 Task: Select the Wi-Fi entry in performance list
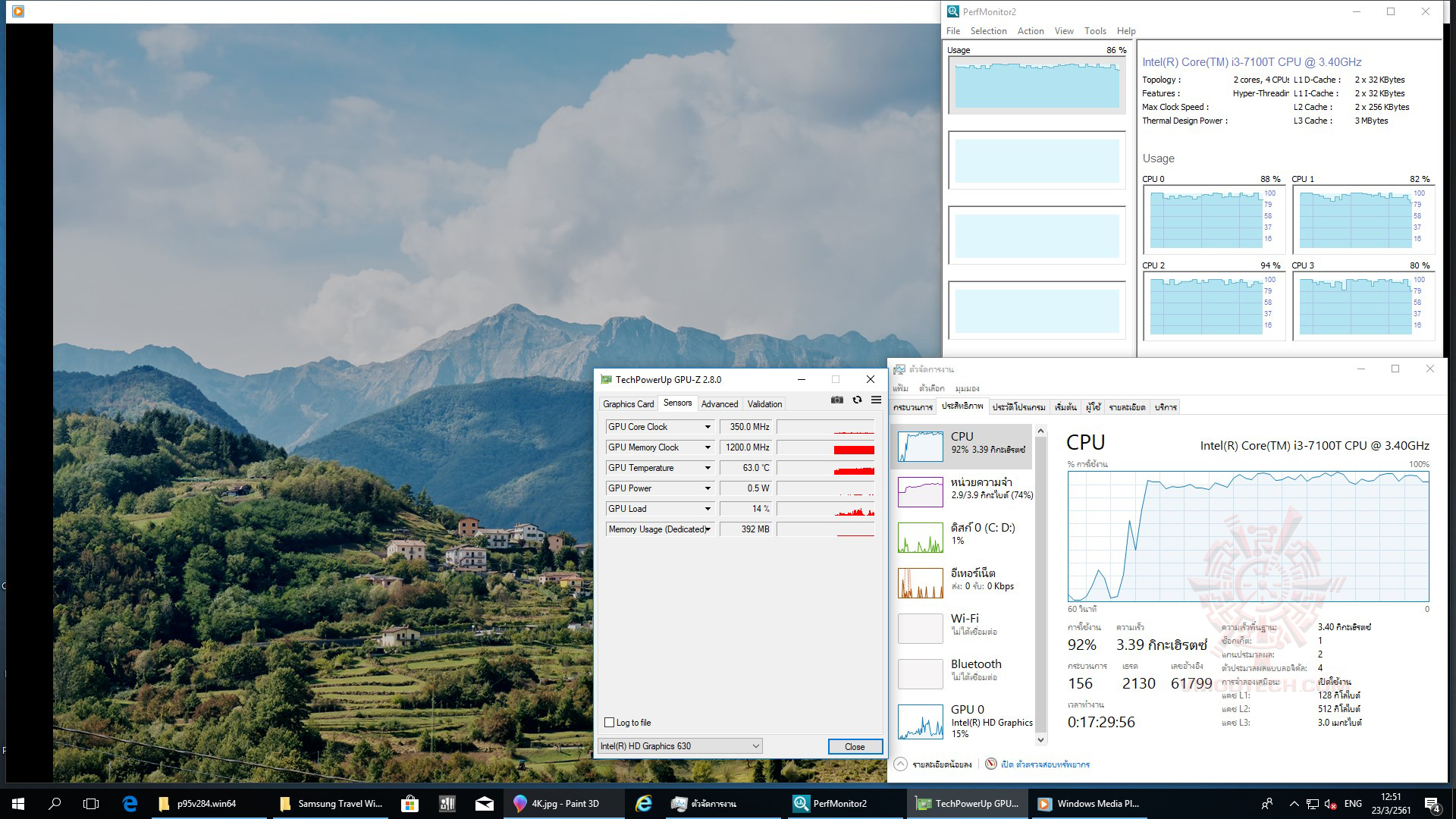[965, 624]
